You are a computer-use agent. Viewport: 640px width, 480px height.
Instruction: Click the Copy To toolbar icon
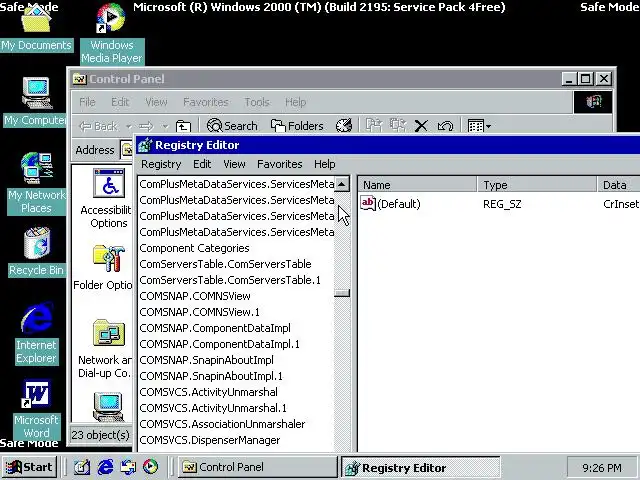click(398, 126)
